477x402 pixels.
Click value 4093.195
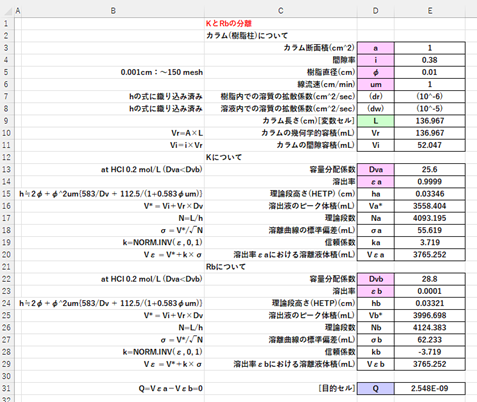[x=430, y=218]
